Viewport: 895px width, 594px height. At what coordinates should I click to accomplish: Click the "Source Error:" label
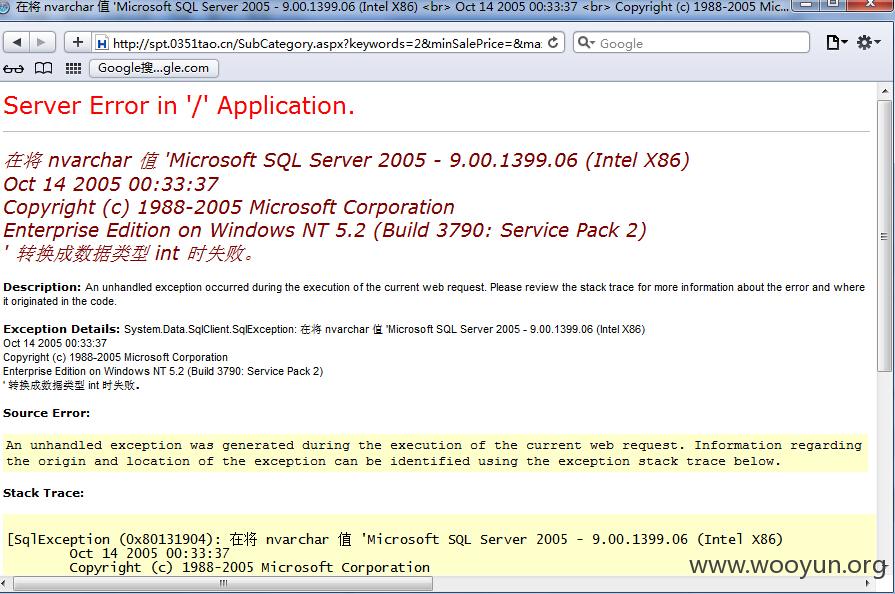tap(46, 413)
